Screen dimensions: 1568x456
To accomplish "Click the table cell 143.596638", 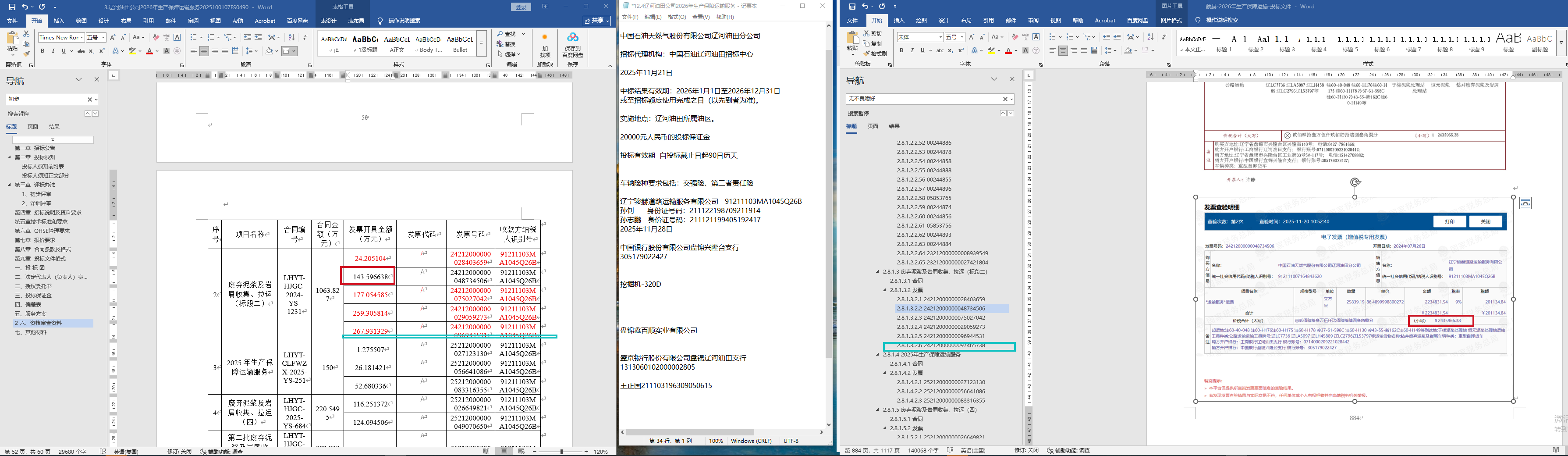I will (x=369, y=276).
